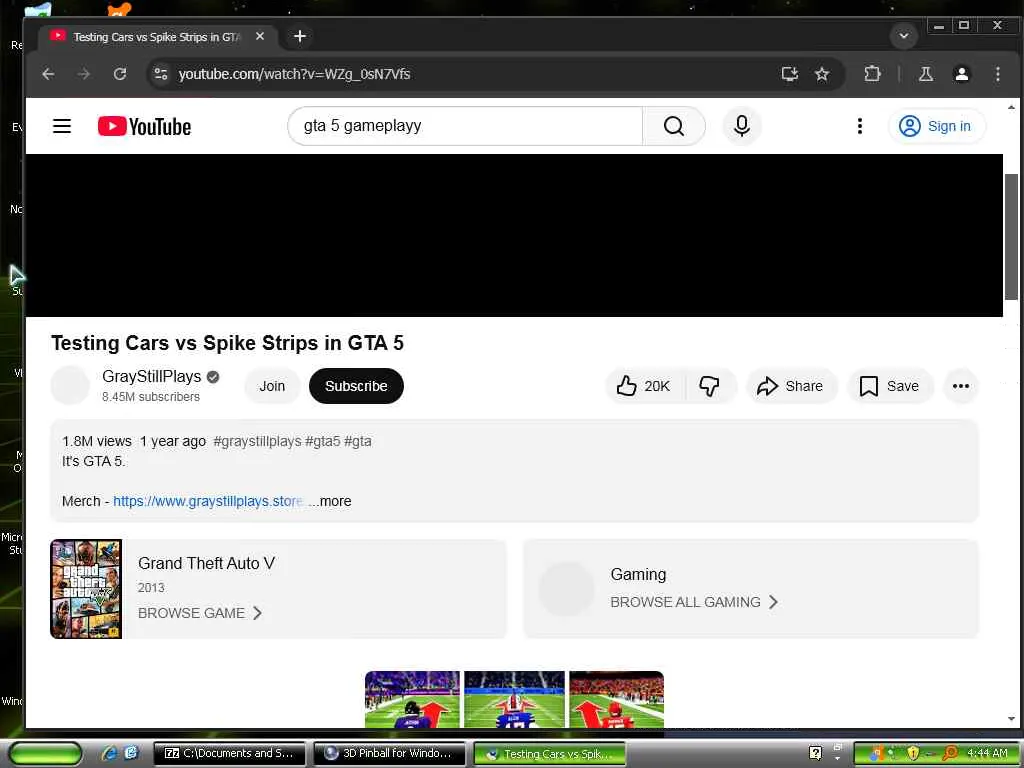
Task: Save the video to a playlist
Action: (x=889, y=386)
